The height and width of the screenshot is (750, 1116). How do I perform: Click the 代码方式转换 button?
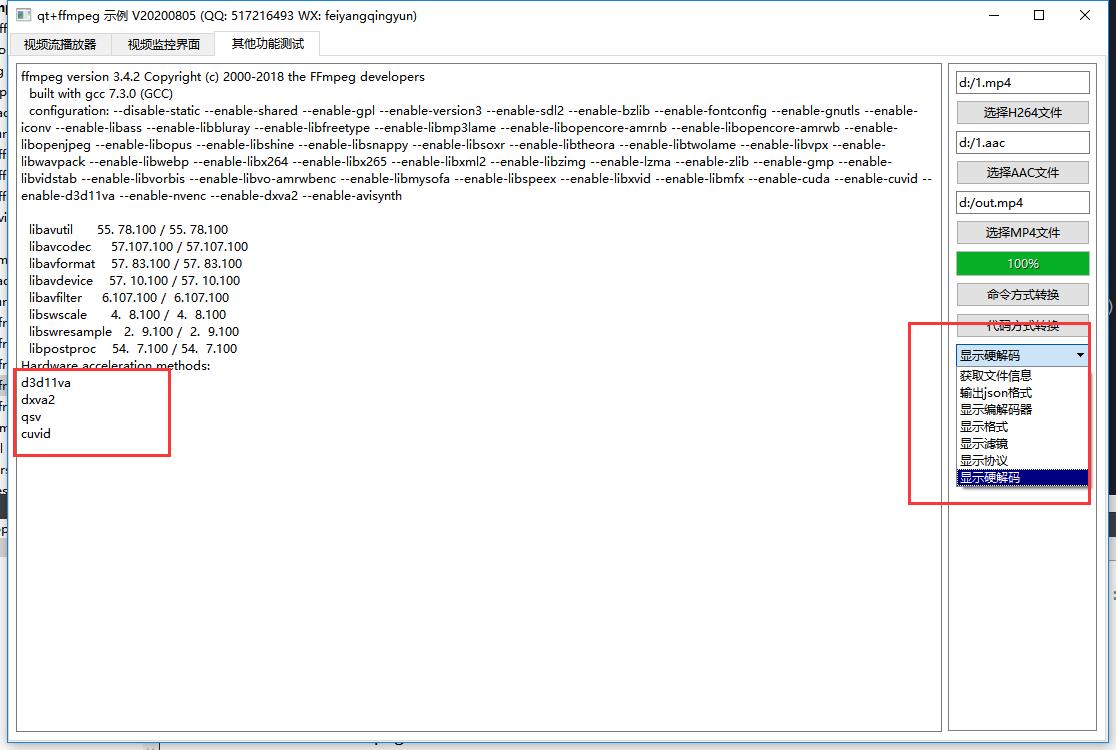coord(1023,325)
